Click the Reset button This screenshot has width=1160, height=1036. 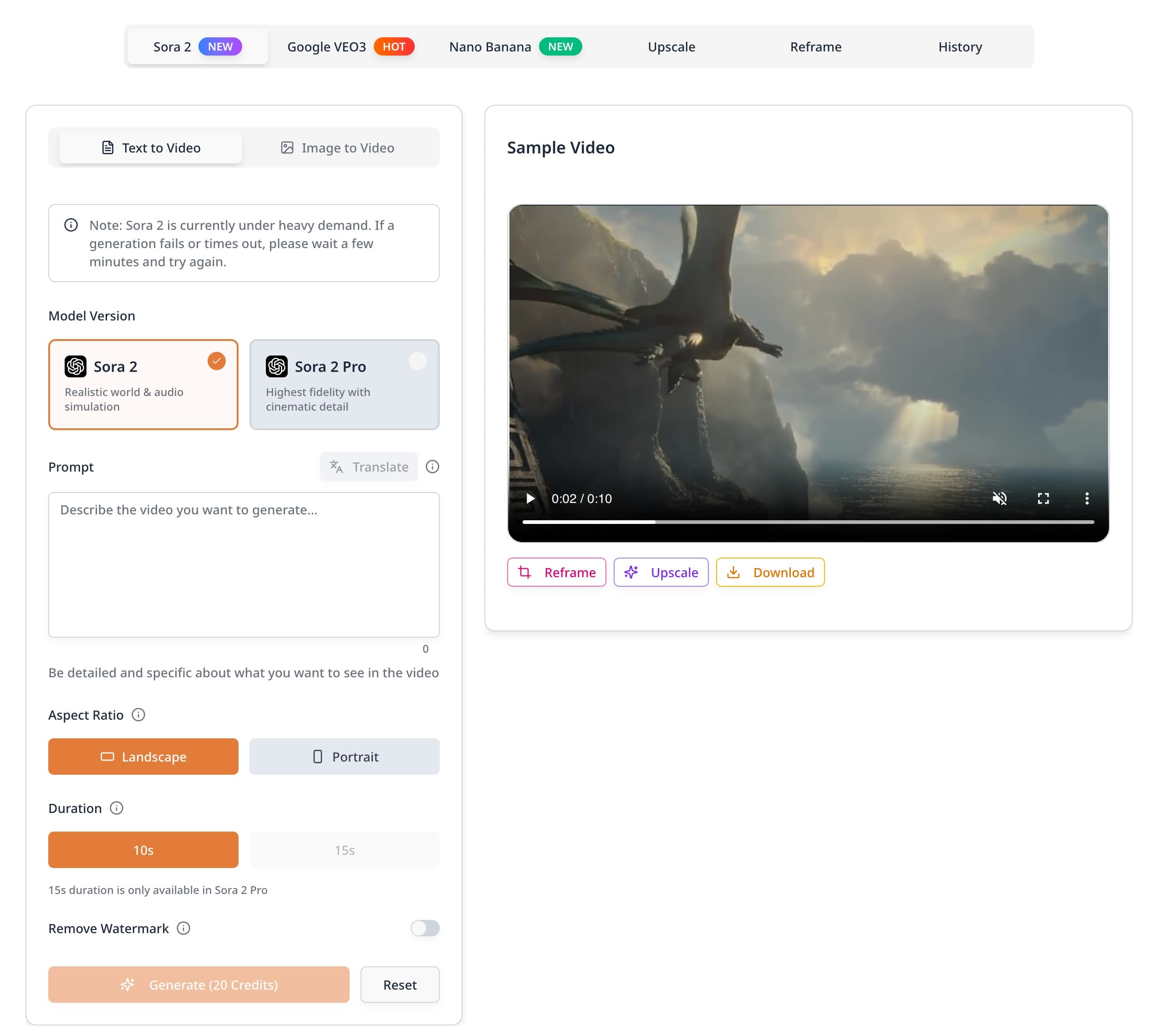(400, 985)
